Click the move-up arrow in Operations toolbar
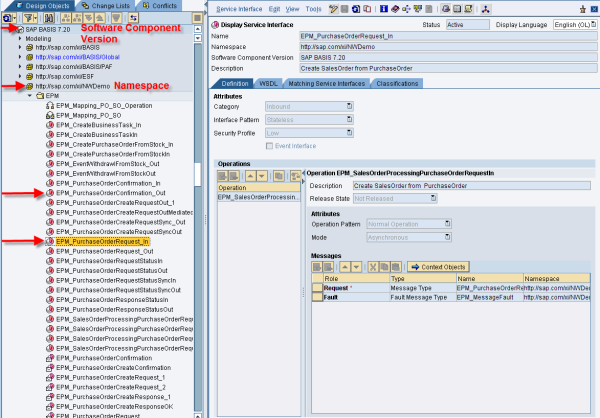This screenshot has width=600, height=418. pyautogui.click(x=250, y=176)
